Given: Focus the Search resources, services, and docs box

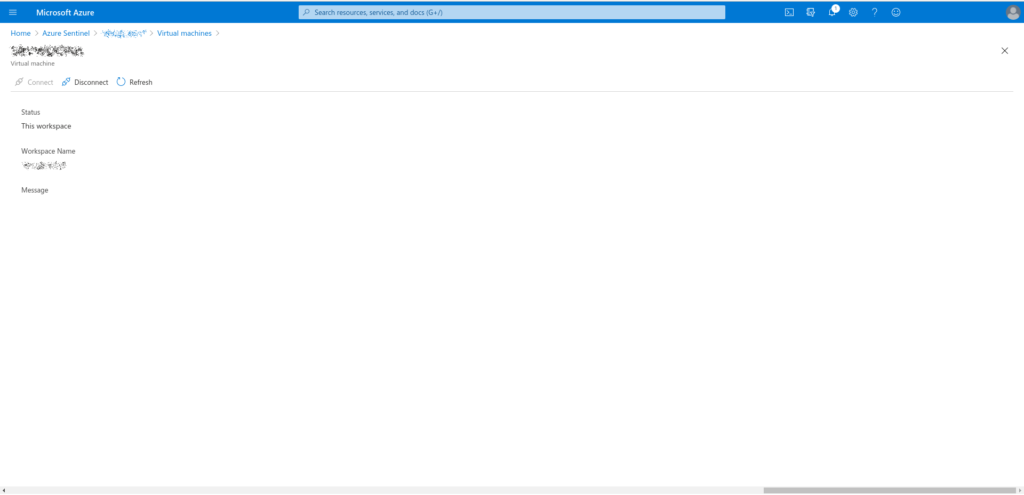Looking at the screenshot, I should click(x=511, y=12).
